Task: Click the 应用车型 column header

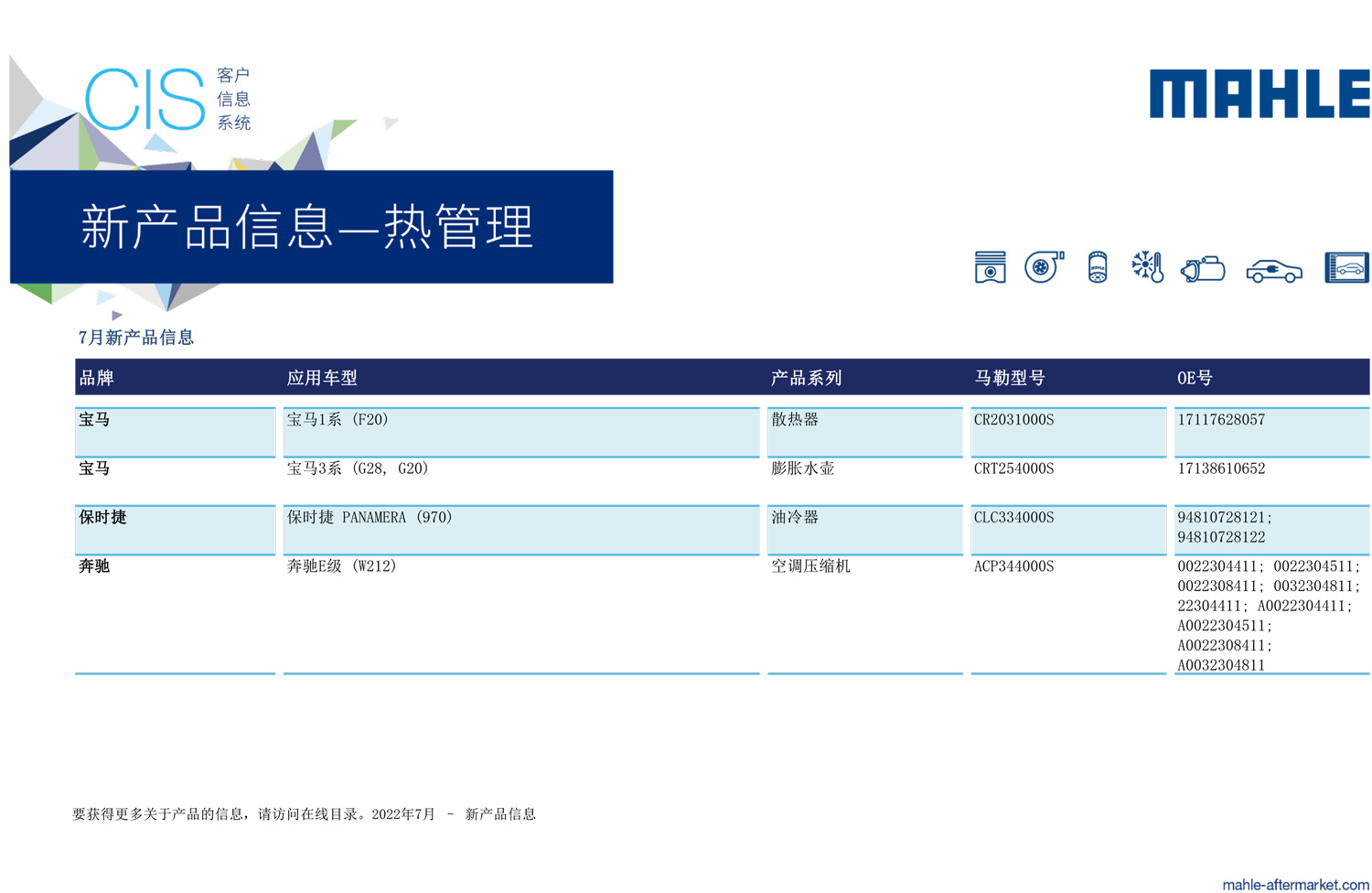Action: [322, 378]
